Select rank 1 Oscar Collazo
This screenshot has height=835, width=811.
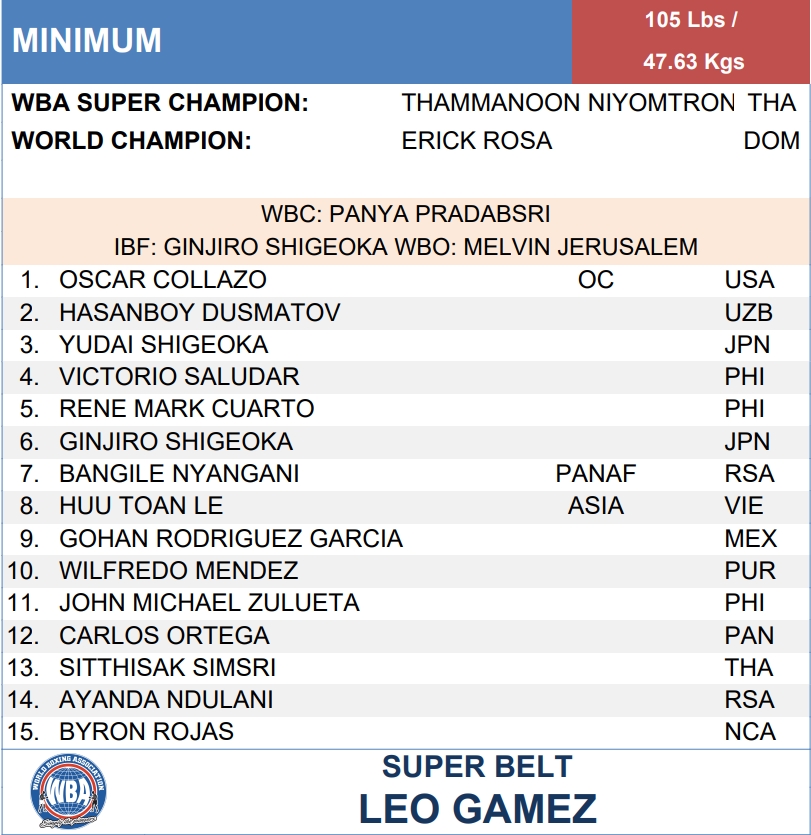163,280
